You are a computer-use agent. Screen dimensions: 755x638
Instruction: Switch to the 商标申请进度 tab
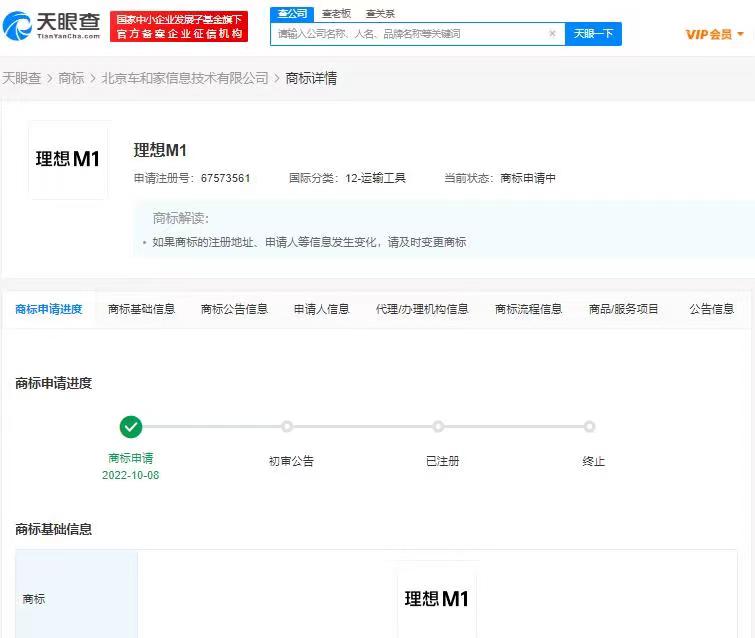(49, 309)
